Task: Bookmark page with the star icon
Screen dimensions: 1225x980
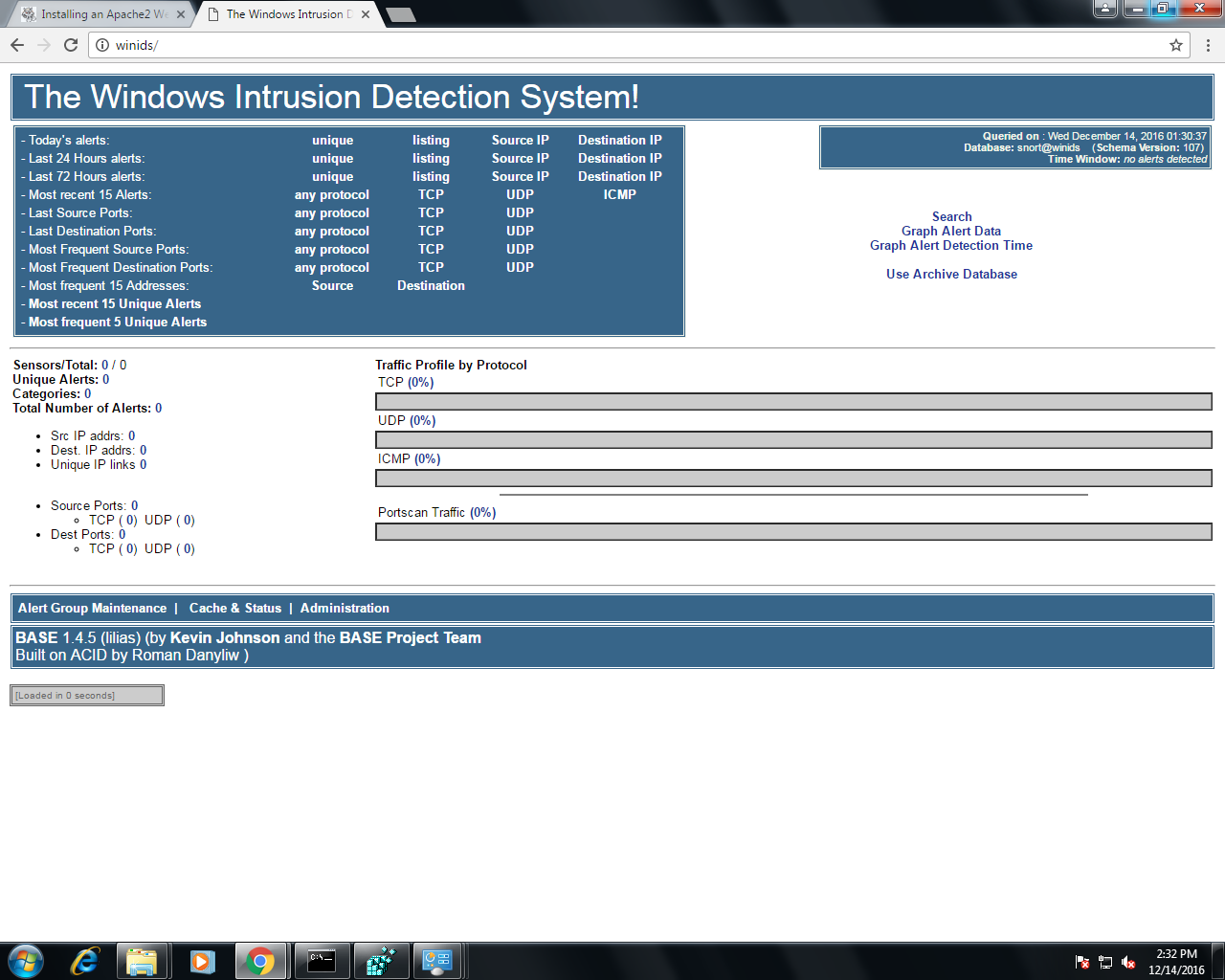Action: tap(1176, 45)
